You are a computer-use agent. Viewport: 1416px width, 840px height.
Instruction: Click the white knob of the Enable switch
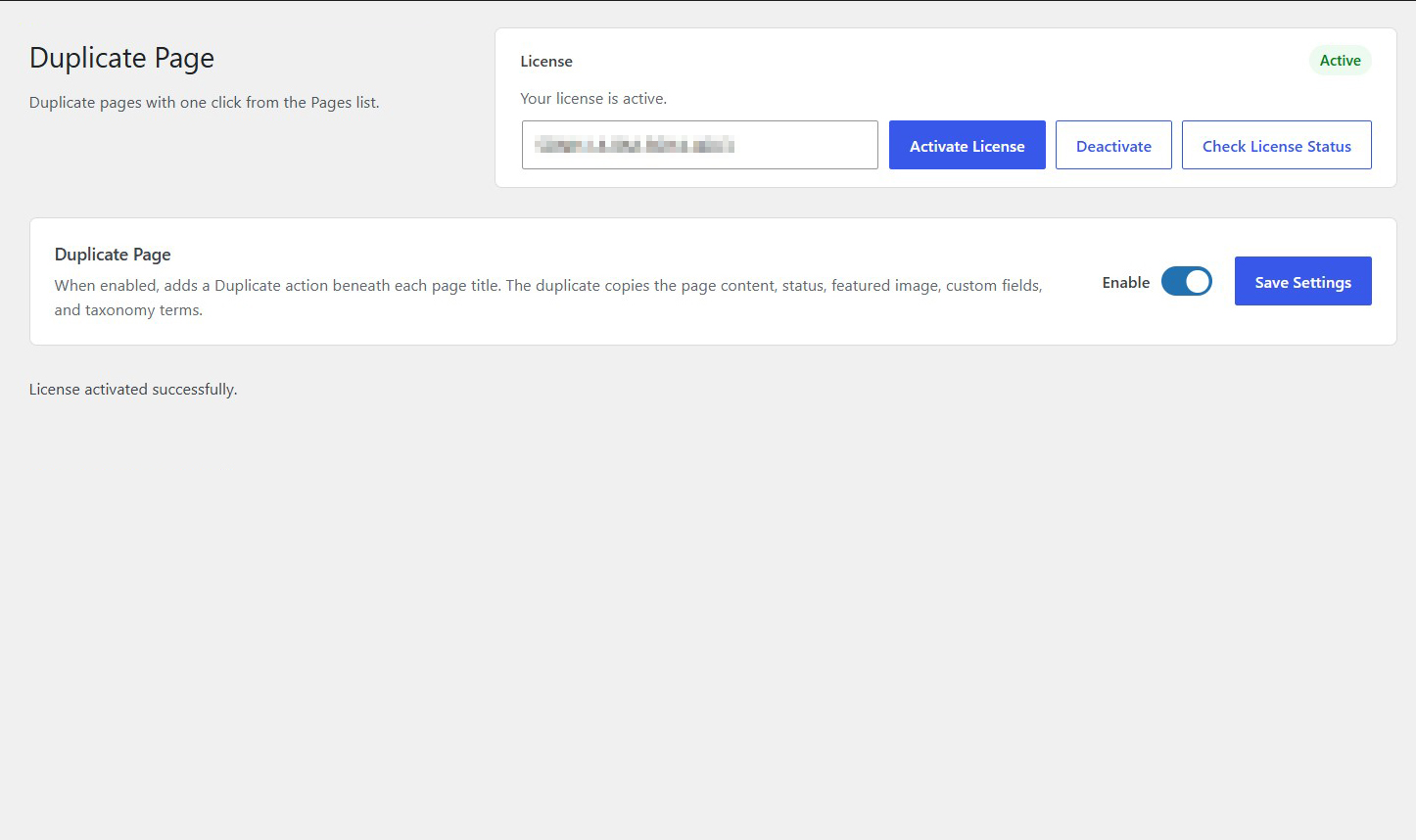(x=1197, y=281)
